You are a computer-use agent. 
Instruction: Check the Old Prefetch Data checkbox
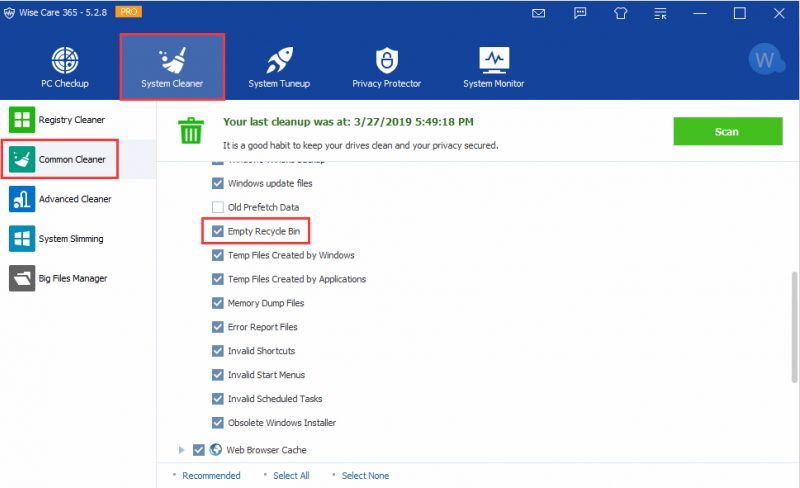pyautogui.click(x=218, y=207)
